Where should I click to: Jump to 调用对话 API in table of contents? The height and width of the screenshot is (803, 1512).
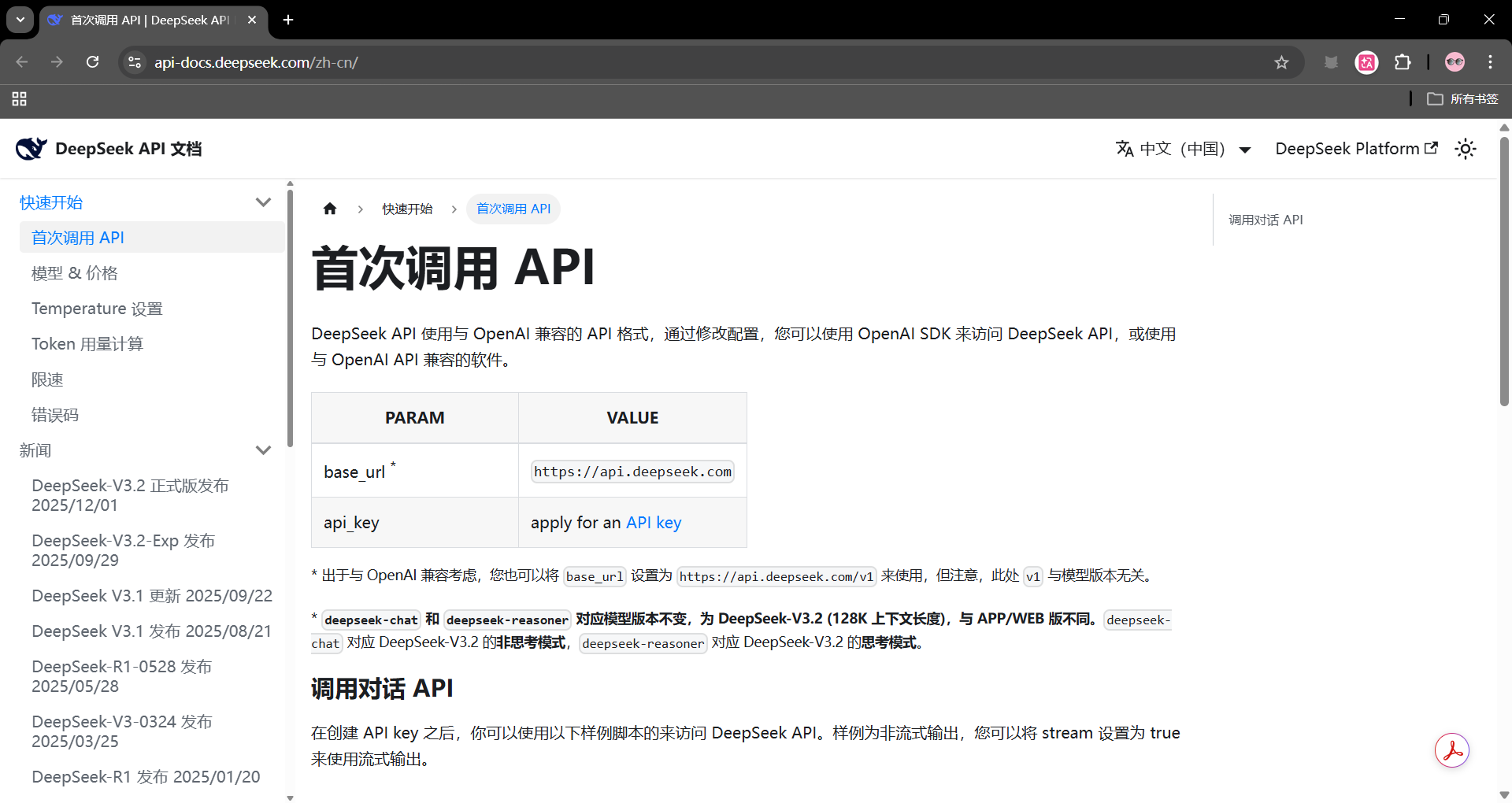click(x=1266, y=220)
